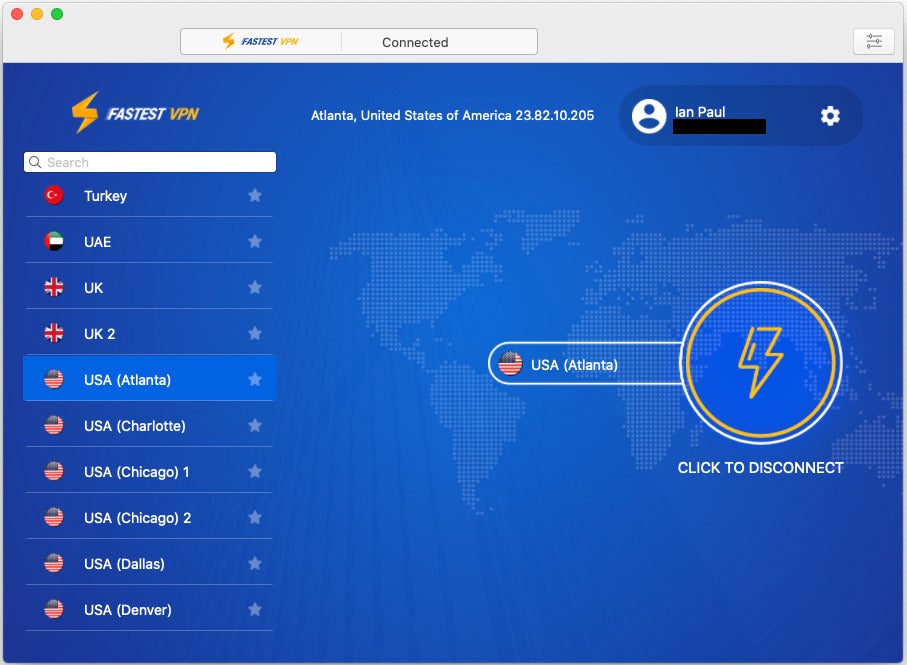Image resolution: width=907 pixels, height=665 pixels.
Task: Click the FastestVPN logo in title bar
Action: [x=261, y=42]
